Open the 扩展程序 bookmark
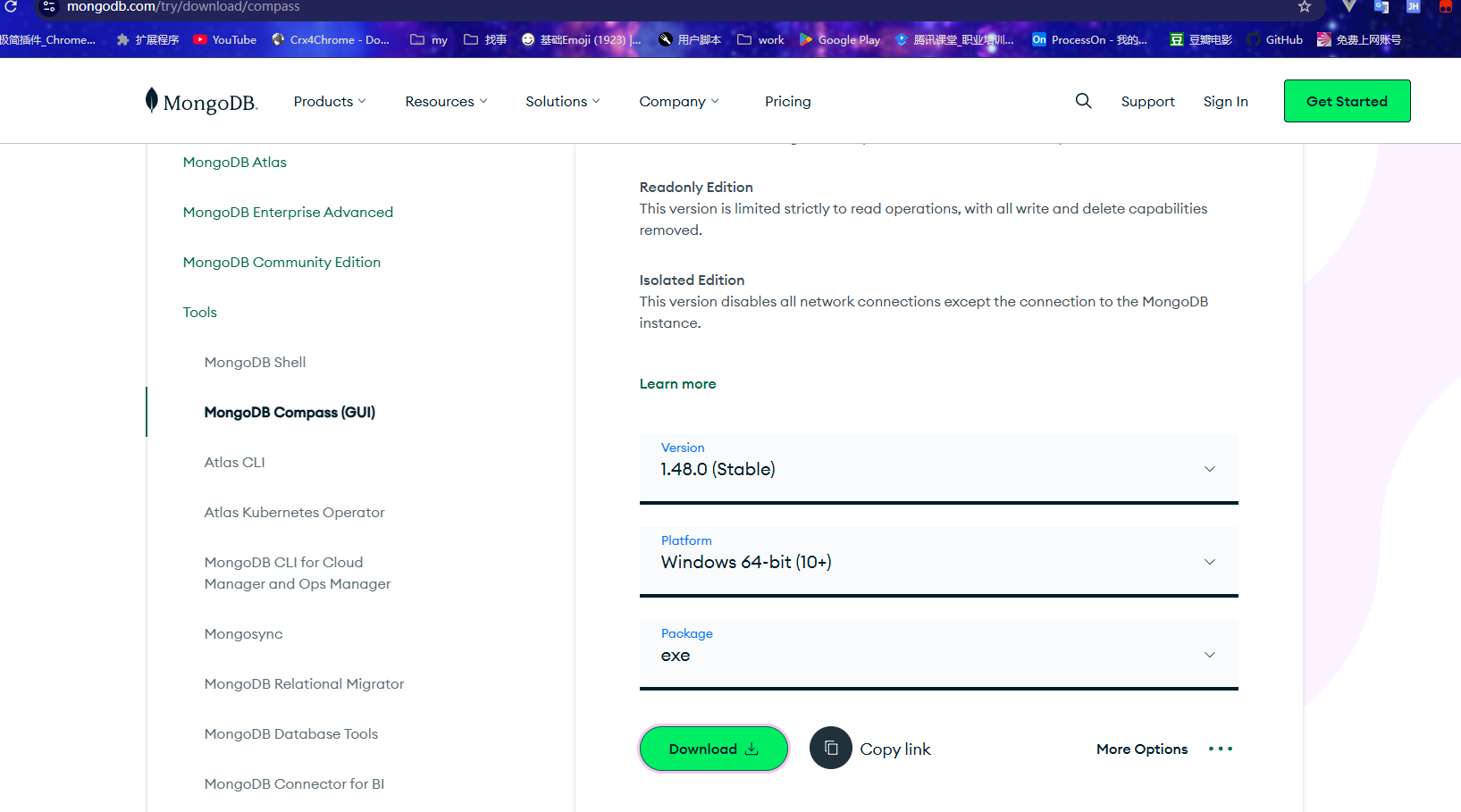 tap(148, 39)
